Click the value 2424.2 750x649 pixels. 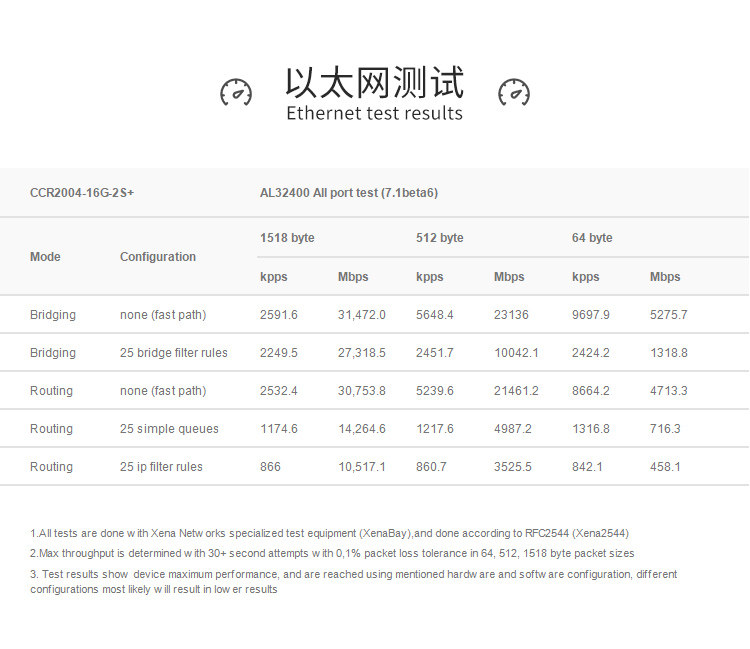click(x=591, y=353)
